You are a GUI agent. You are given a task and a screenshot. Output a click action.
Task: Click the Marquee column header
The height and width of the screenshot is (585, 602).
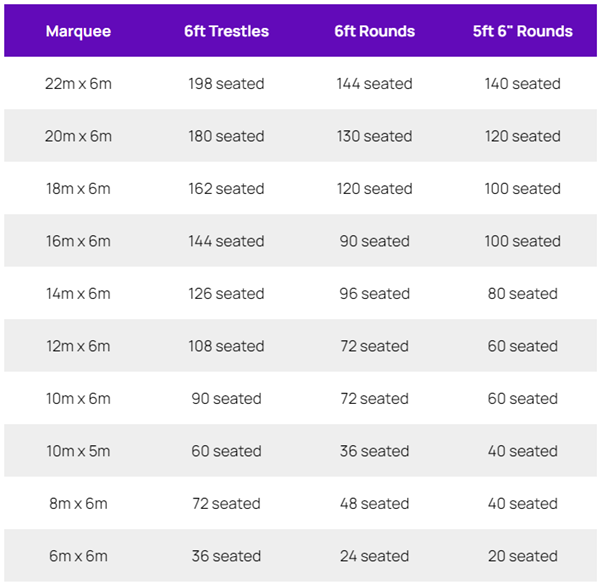coord(78,31)
